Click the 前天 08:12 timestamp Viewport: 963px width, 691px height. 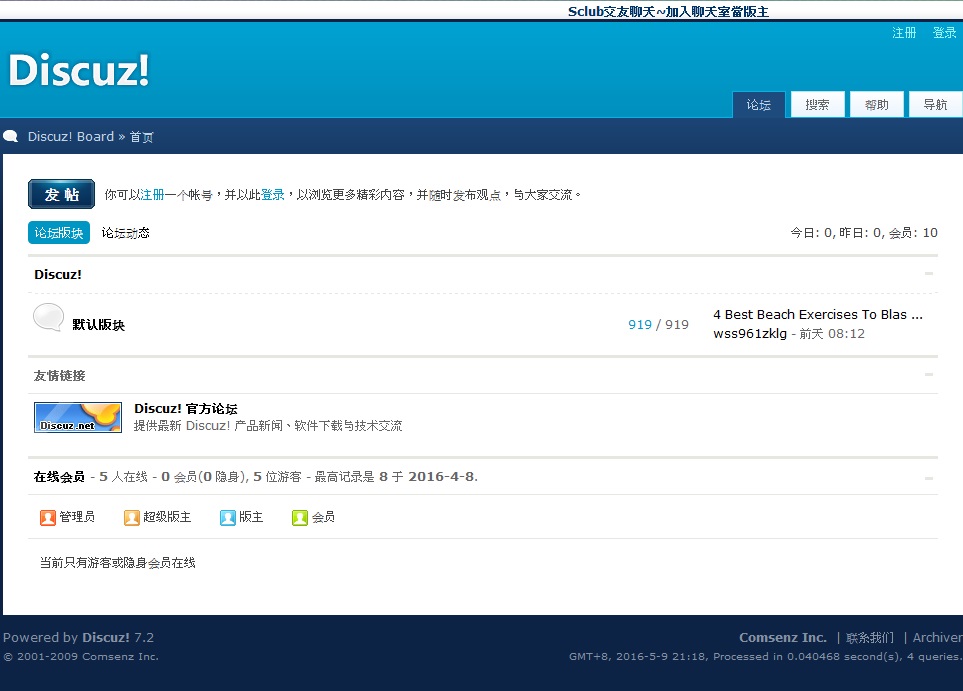coord(832,334)
